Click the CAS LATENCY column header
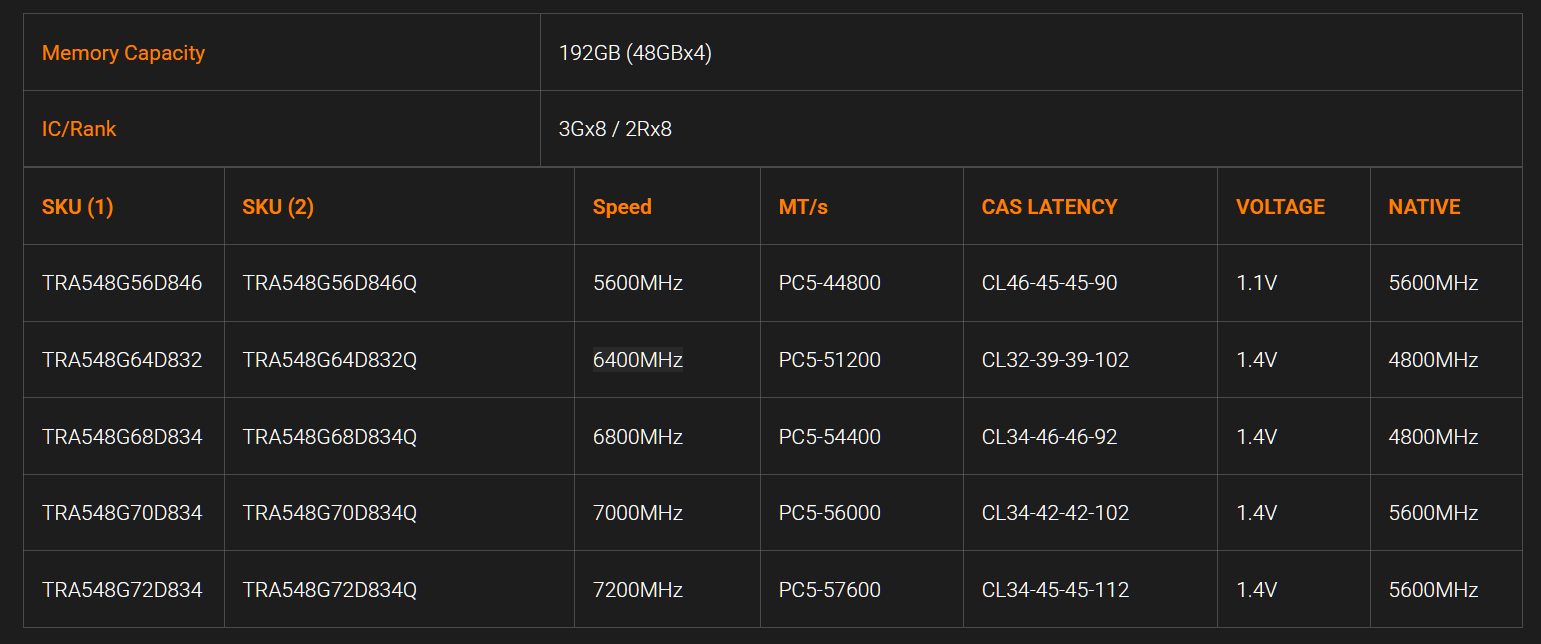Screen dimensions: 1541x644 coord(1049,207)
